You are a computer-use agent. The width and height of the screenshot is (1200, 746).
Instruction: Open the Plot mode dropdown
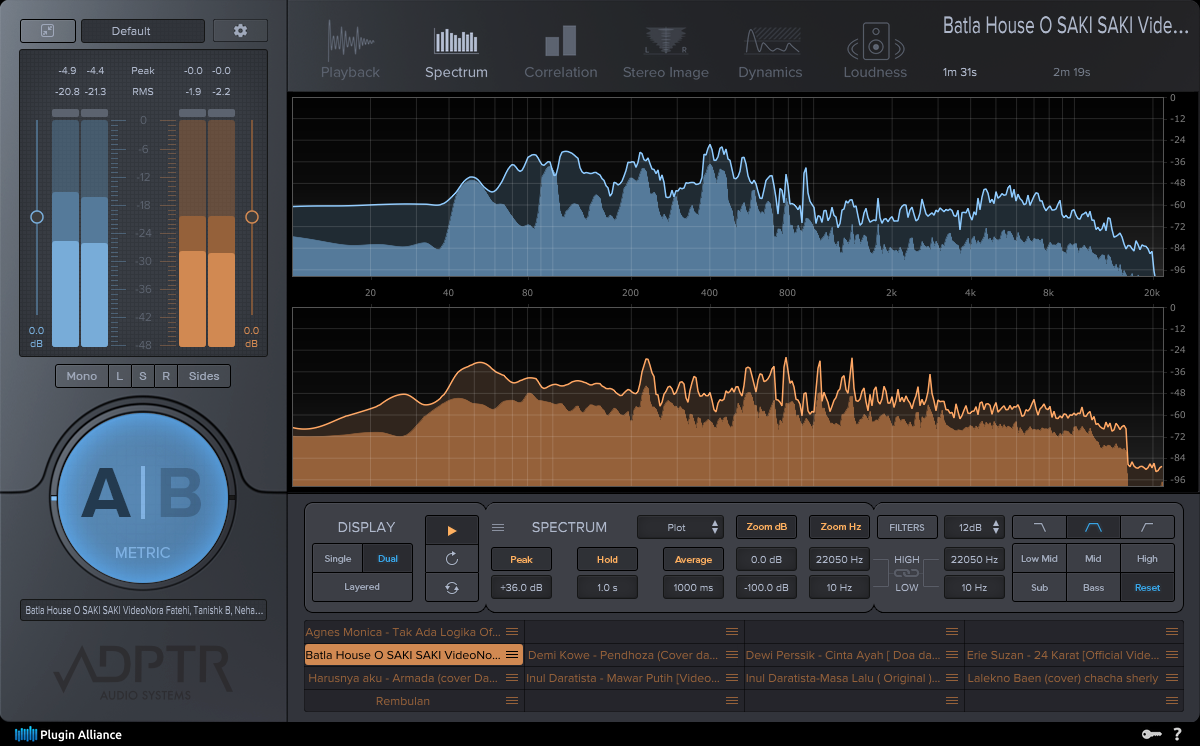680,527
